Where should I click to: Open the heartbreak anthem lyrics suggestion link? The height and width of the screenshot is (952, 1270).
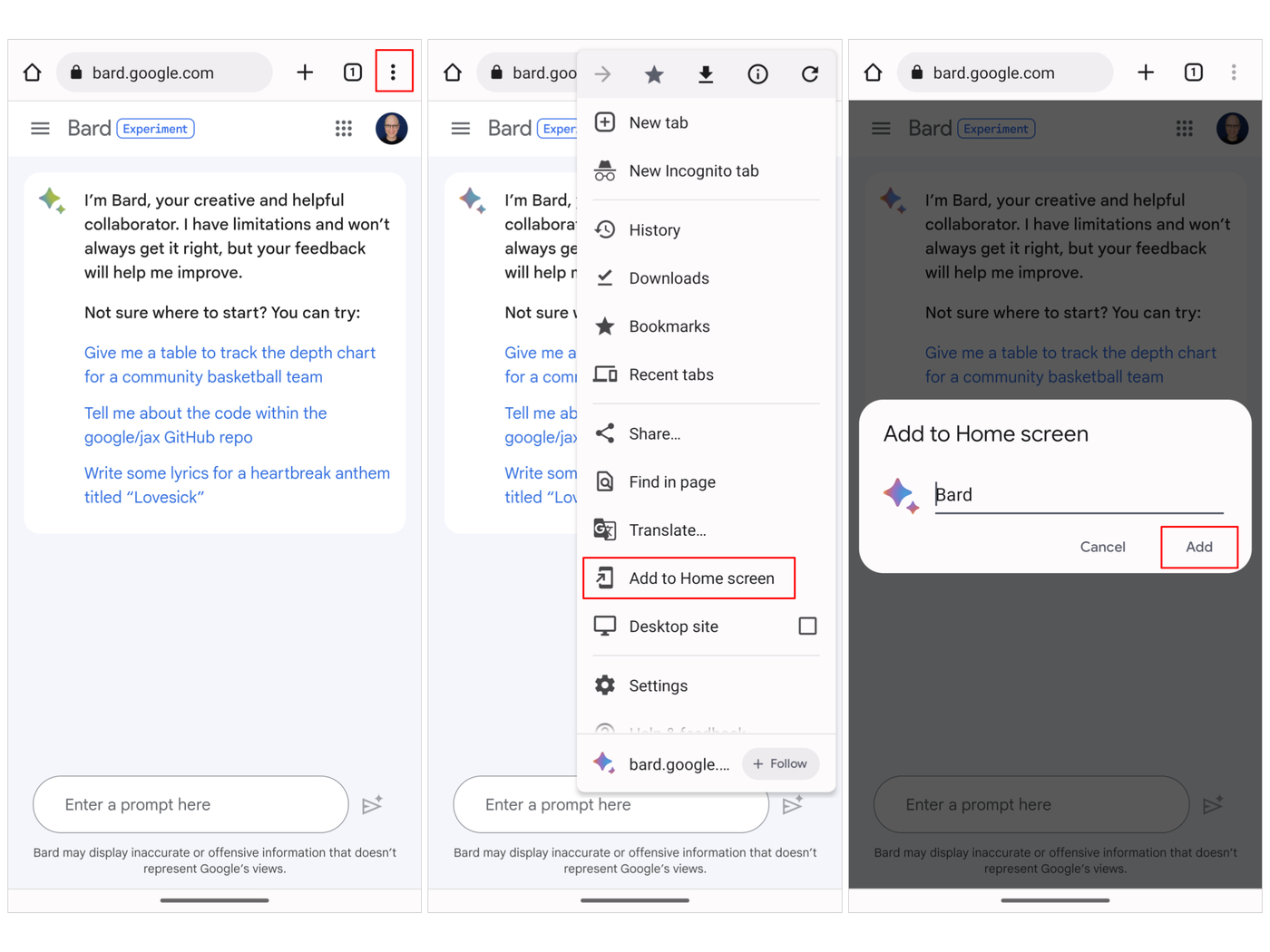point(237,484)
